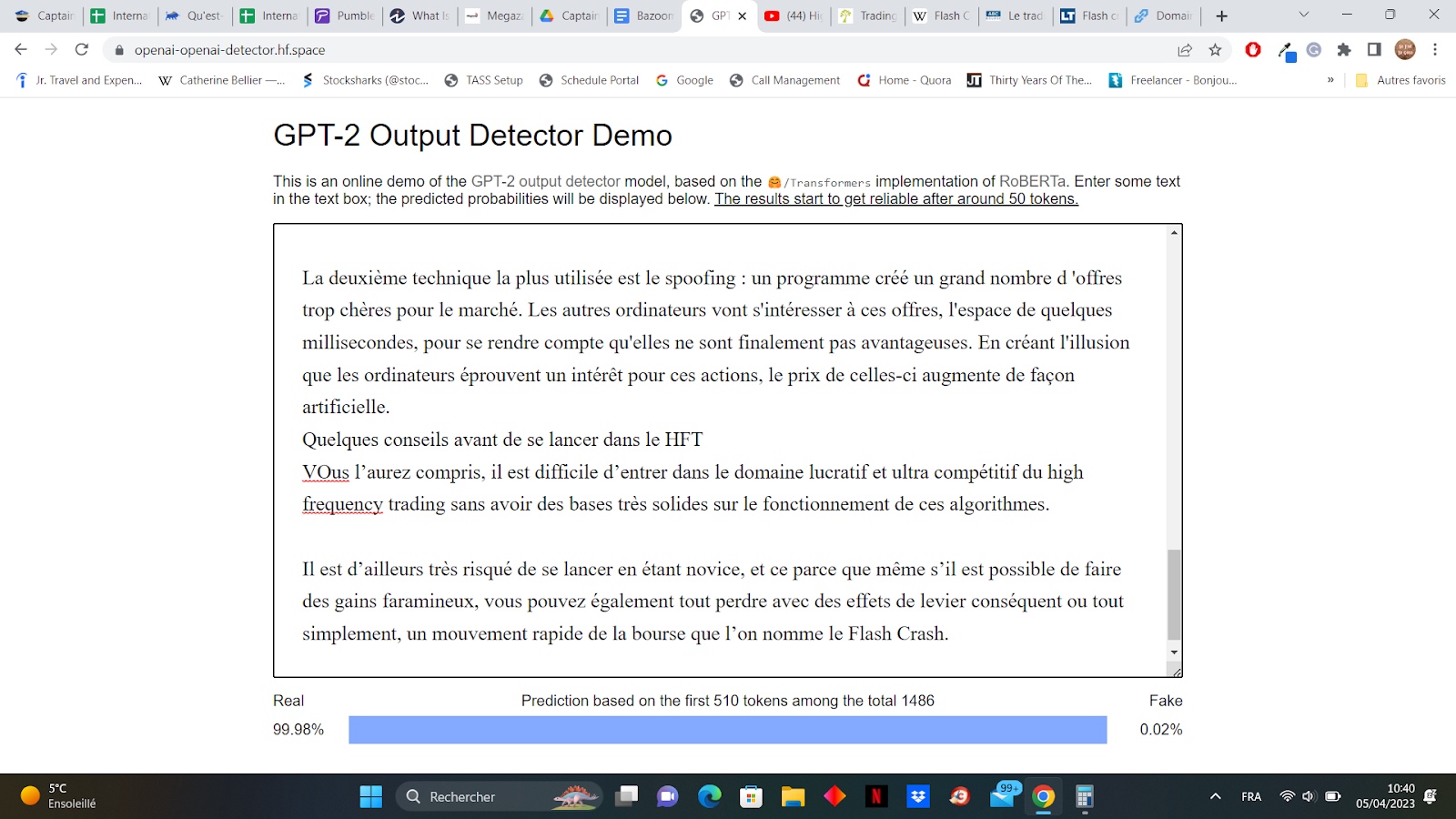Expand the tab search chevron

point(1303,15)
